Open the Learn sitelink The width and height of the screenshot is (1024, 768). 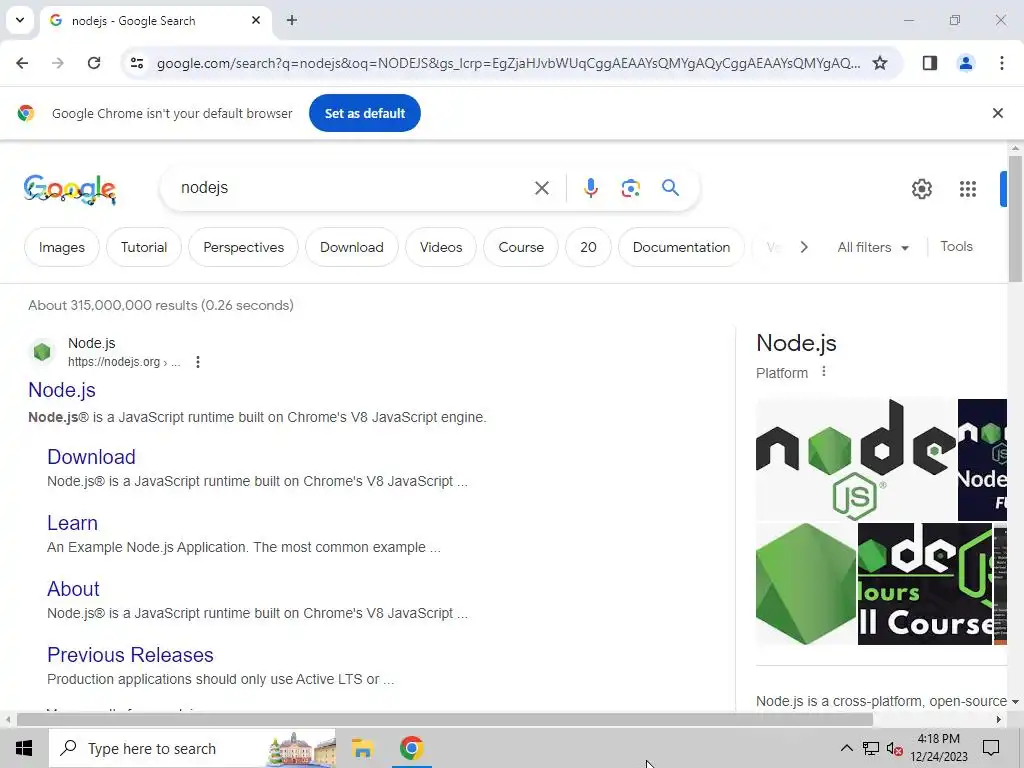click(x=72, y=522)
